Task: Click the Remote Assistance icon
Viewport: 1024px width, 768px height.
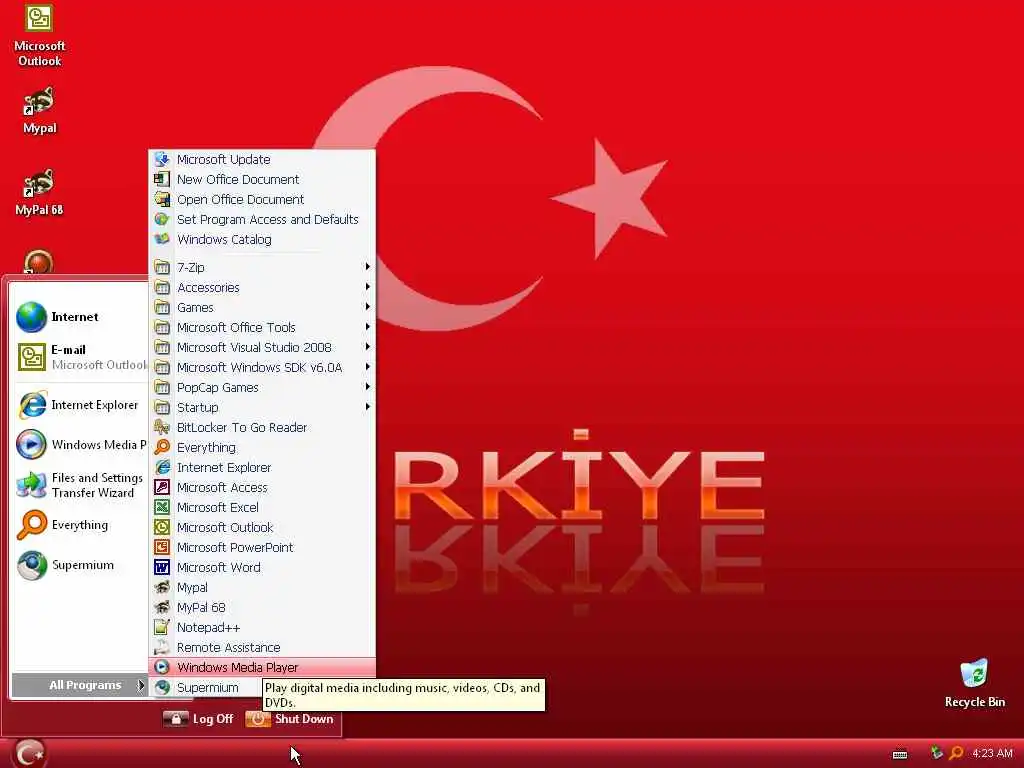Action: pos(162,648)
